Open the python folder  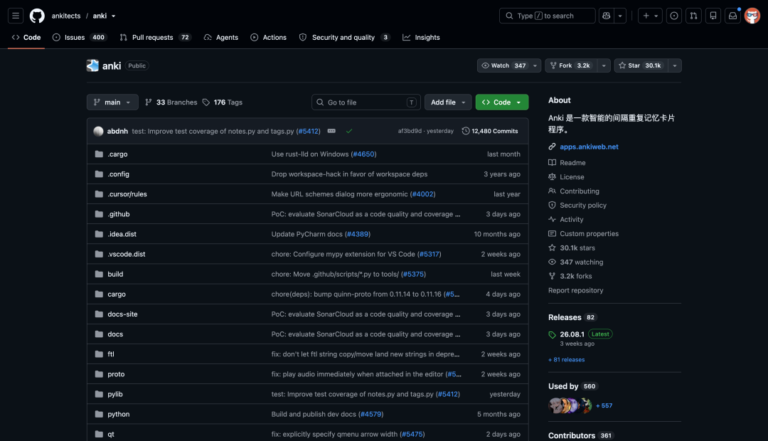[119, 414]
